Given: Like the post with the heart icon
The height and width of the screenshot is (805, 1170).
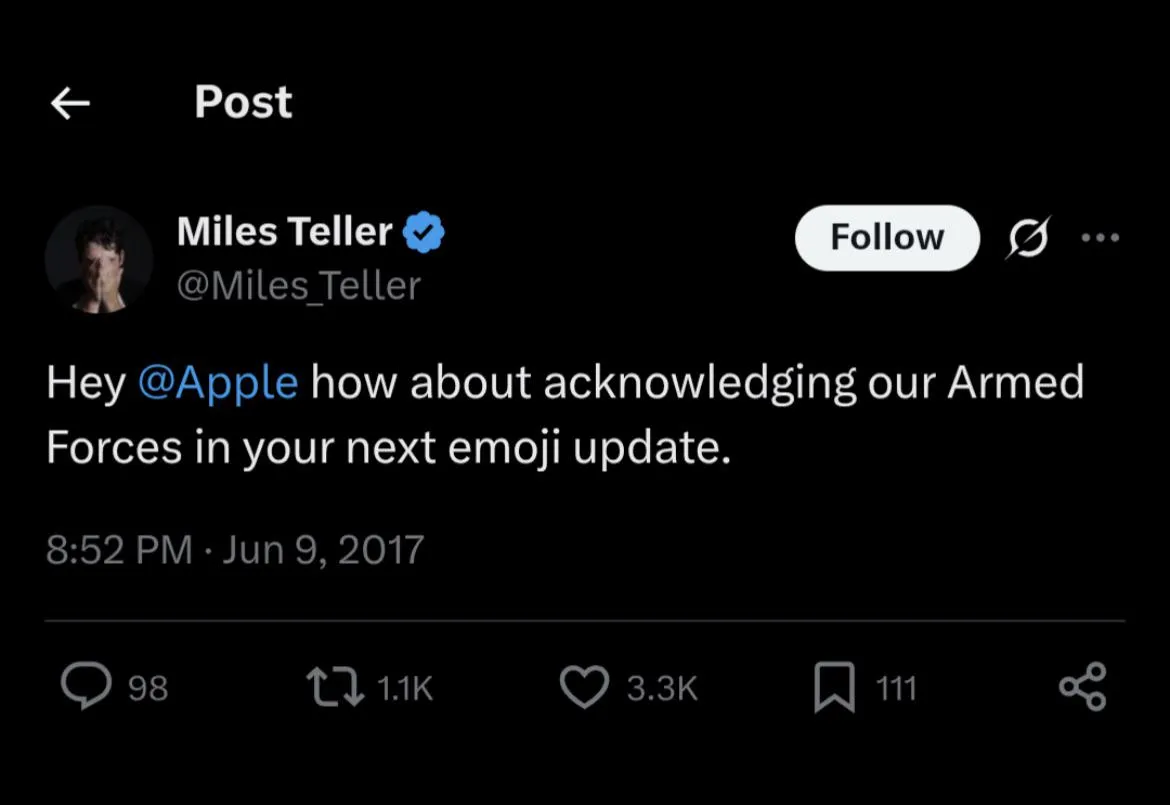Looking at the screenshot, I should 584,688.
